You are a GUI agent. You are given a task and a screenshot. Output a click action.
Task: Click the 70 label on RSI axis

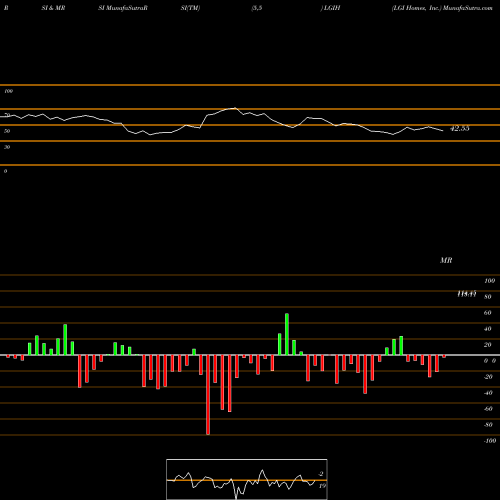coord(7,115)
